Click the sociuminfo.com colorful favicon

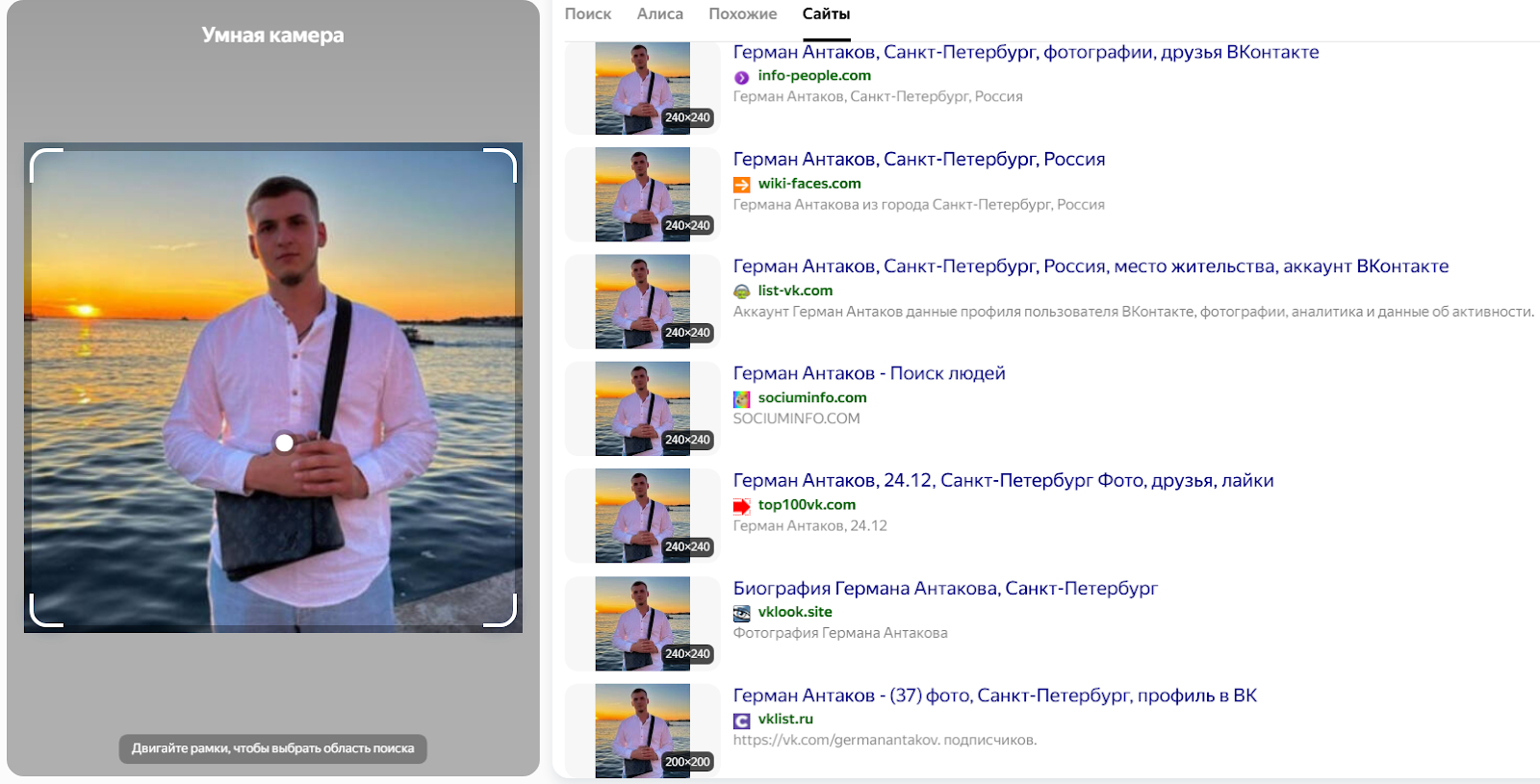point(741,399)
